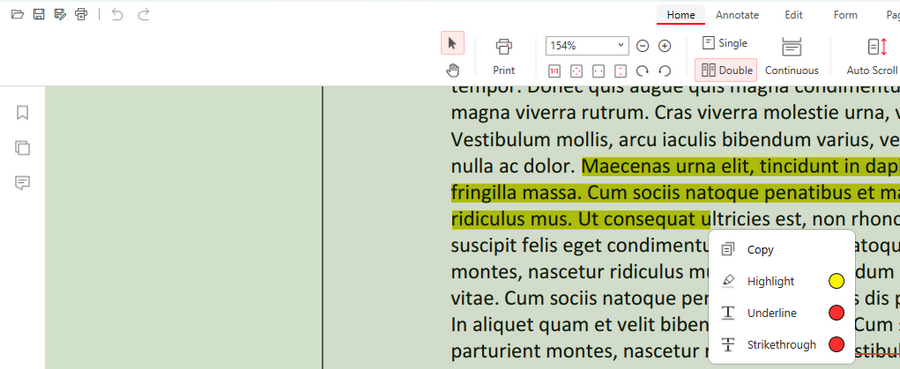
Task: Activate the arrow Select tool
Action: click(x=452, y=43)
